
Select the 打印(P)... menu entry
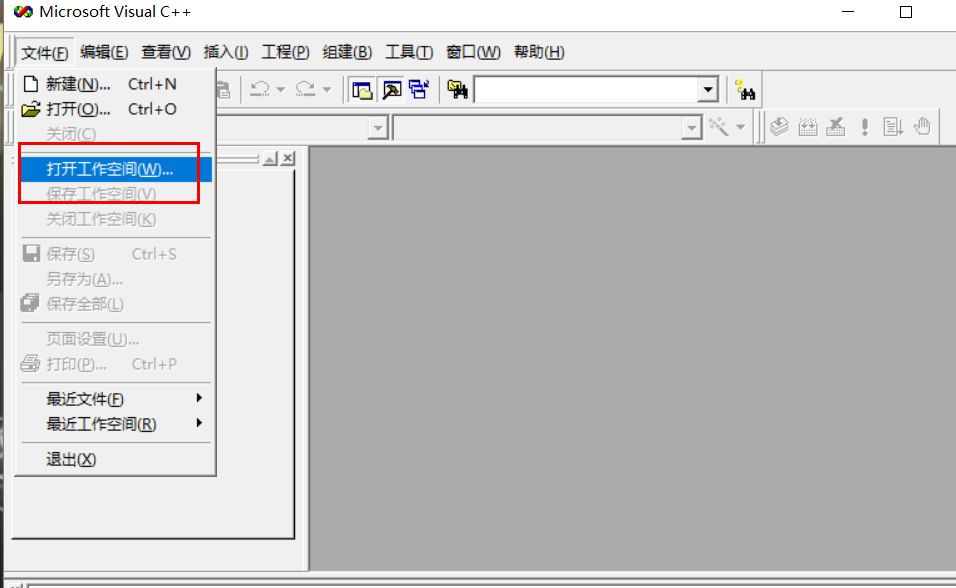[x=116, y=364]
